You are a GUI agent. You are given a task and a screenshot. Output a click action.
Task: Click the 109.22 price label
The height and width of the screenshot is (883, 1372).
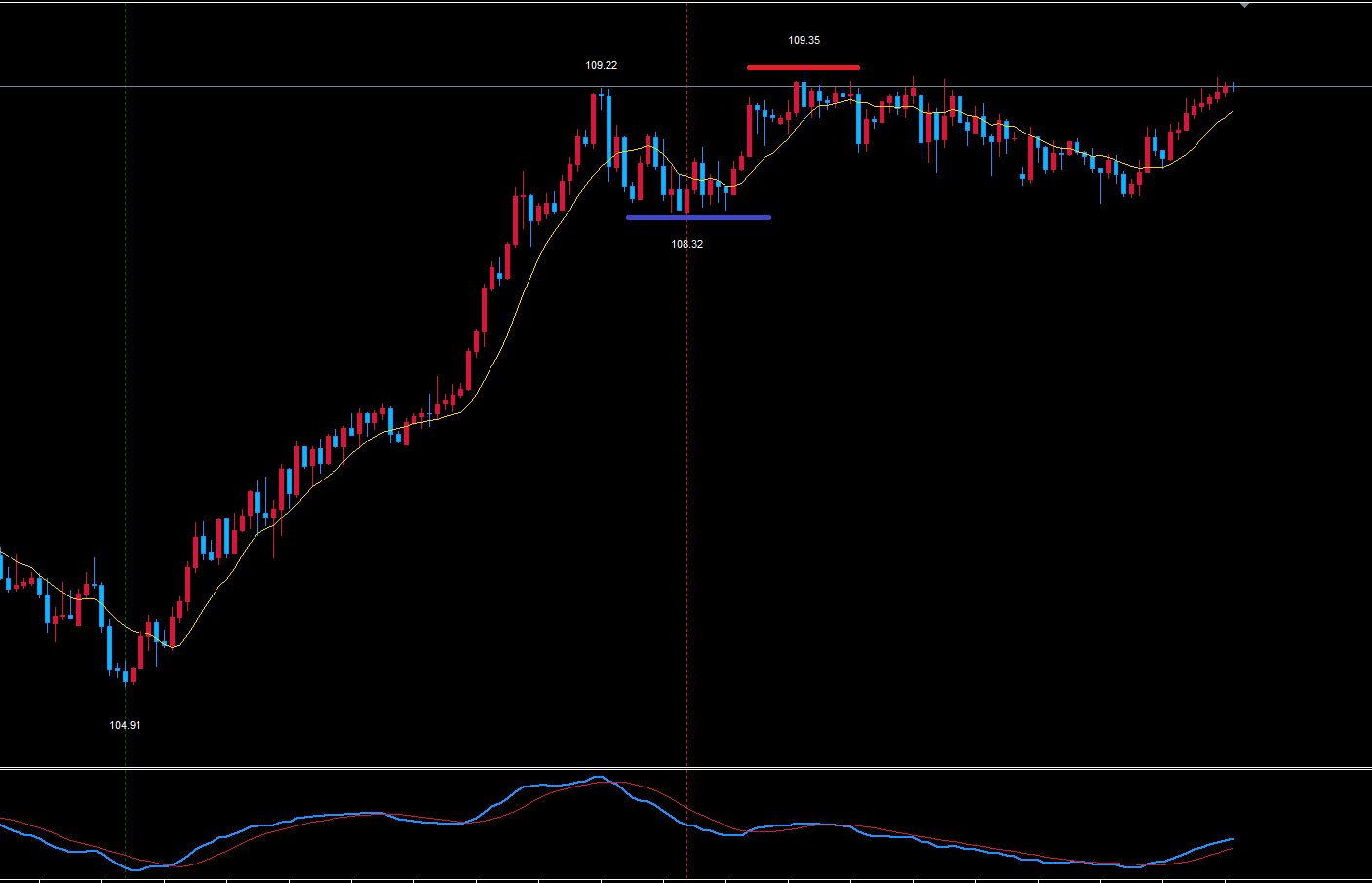(601, 65)
